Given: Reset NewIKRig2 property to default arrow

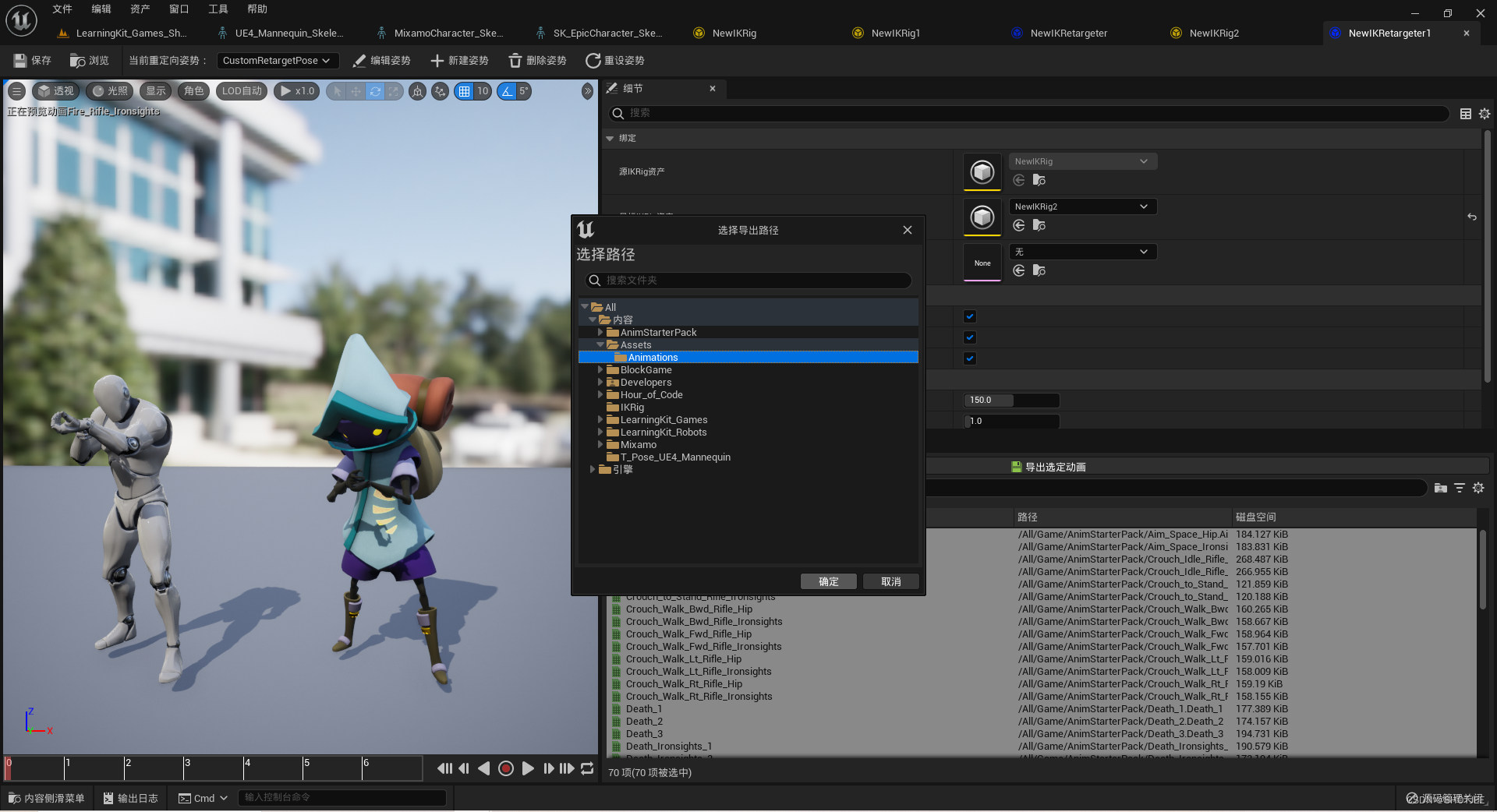Looking at the screenshot, I should [x=1472, y=217].
